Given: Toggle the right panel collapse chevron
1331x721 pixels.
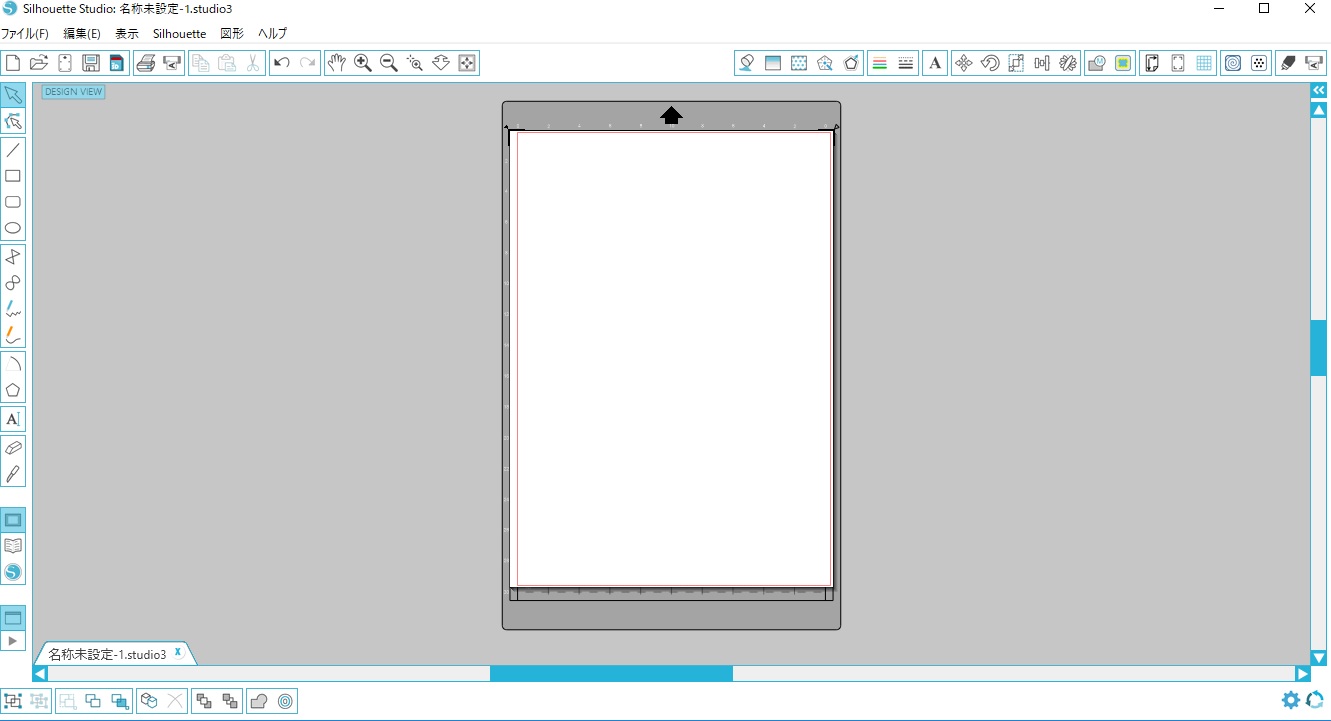Looking at the screenshot, I should click(x=1318, y=89).
